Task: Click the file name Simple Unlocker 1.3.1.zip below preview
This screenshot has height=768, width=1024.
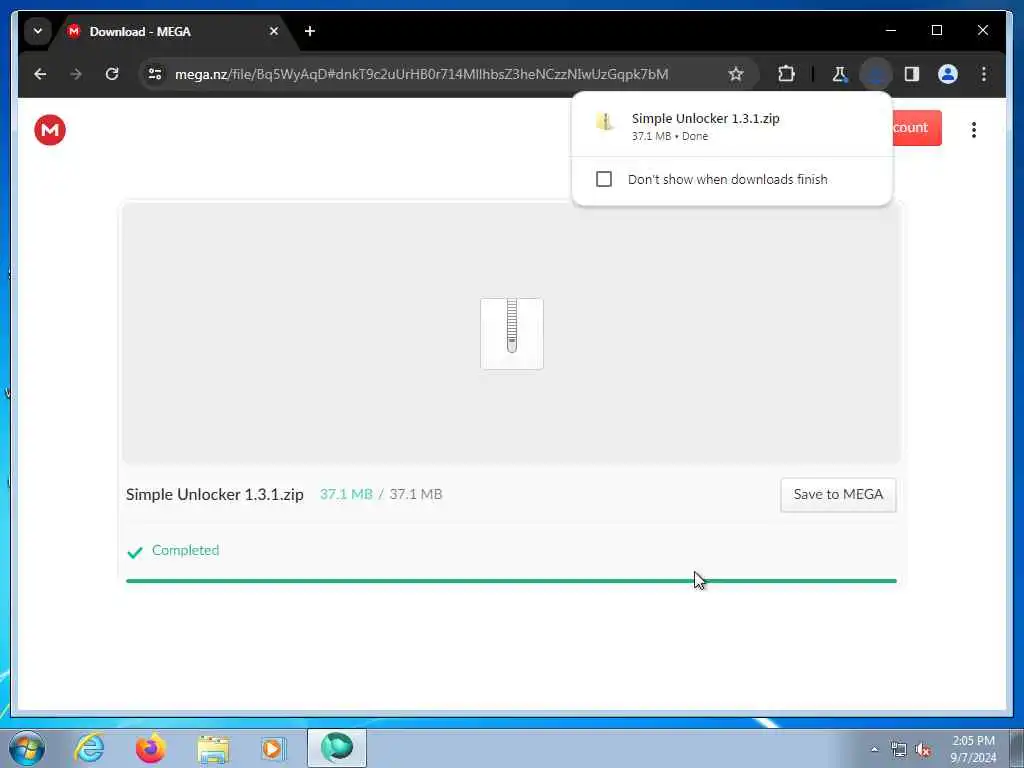Action: pos(215,494)
